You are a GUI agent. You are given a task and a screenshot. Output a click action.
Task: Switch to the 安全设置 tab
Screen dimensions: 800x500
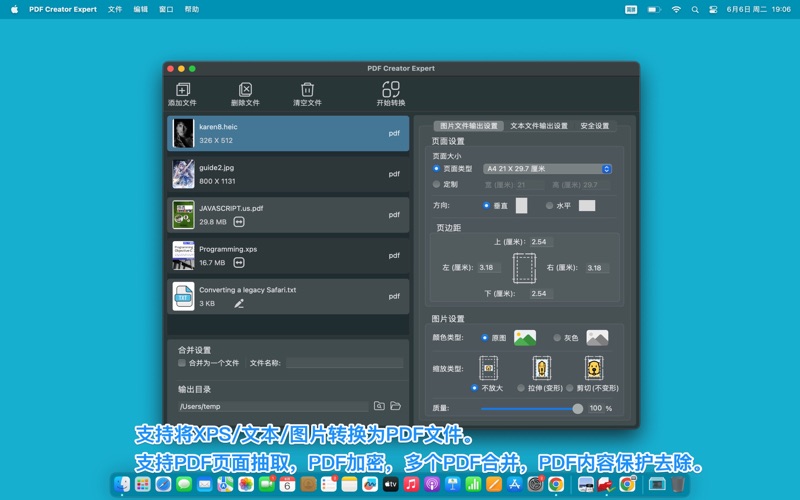tap(594, 126)
